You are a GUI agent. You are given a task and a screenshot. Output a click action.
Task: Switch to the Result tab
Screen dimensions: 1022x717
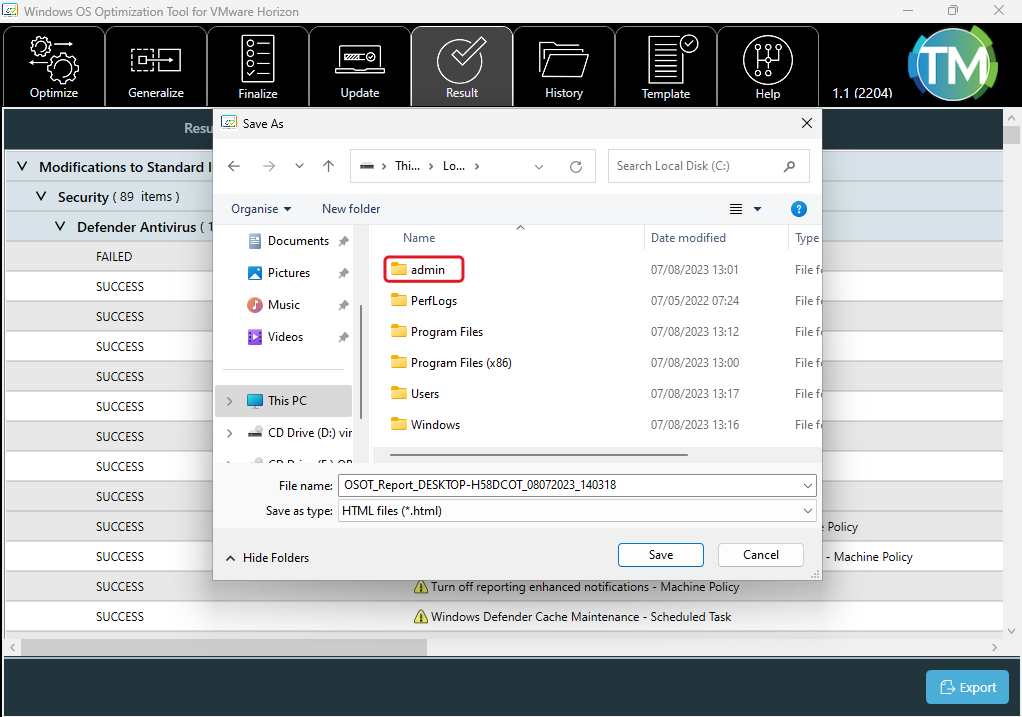click(462, 67)
